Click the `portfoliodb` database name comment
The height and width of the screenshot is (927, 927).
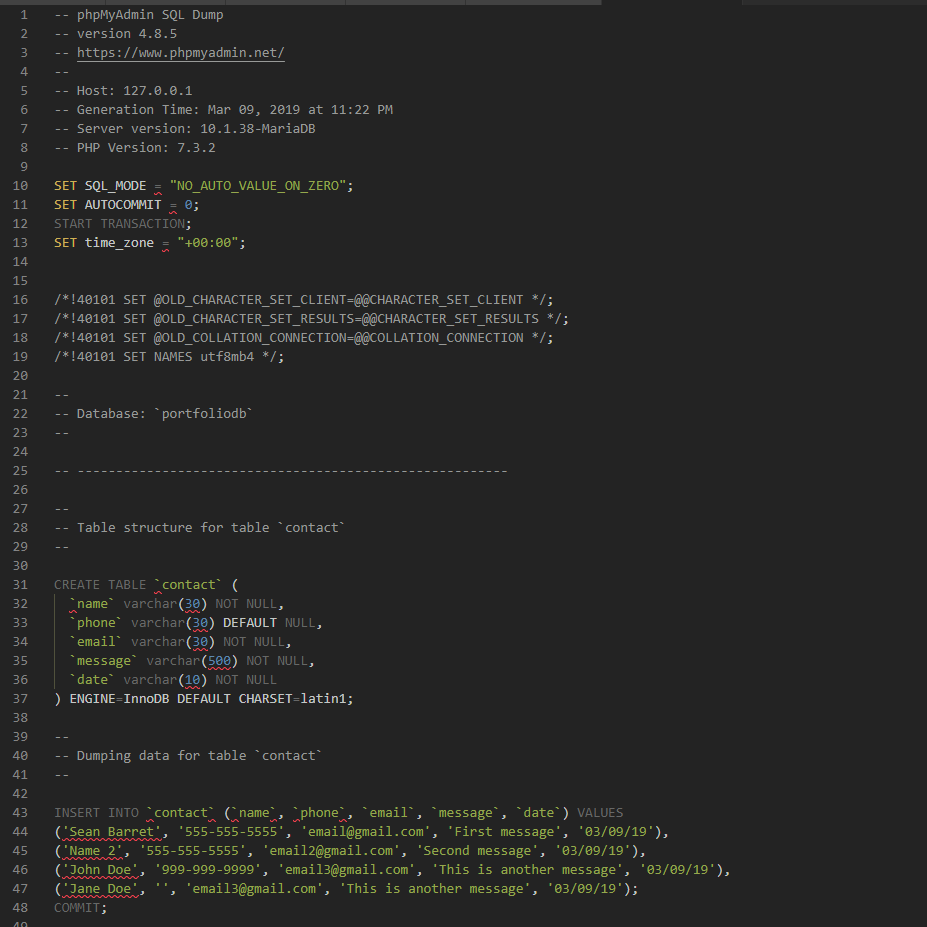pyautogui.click(x=207, y=414)
